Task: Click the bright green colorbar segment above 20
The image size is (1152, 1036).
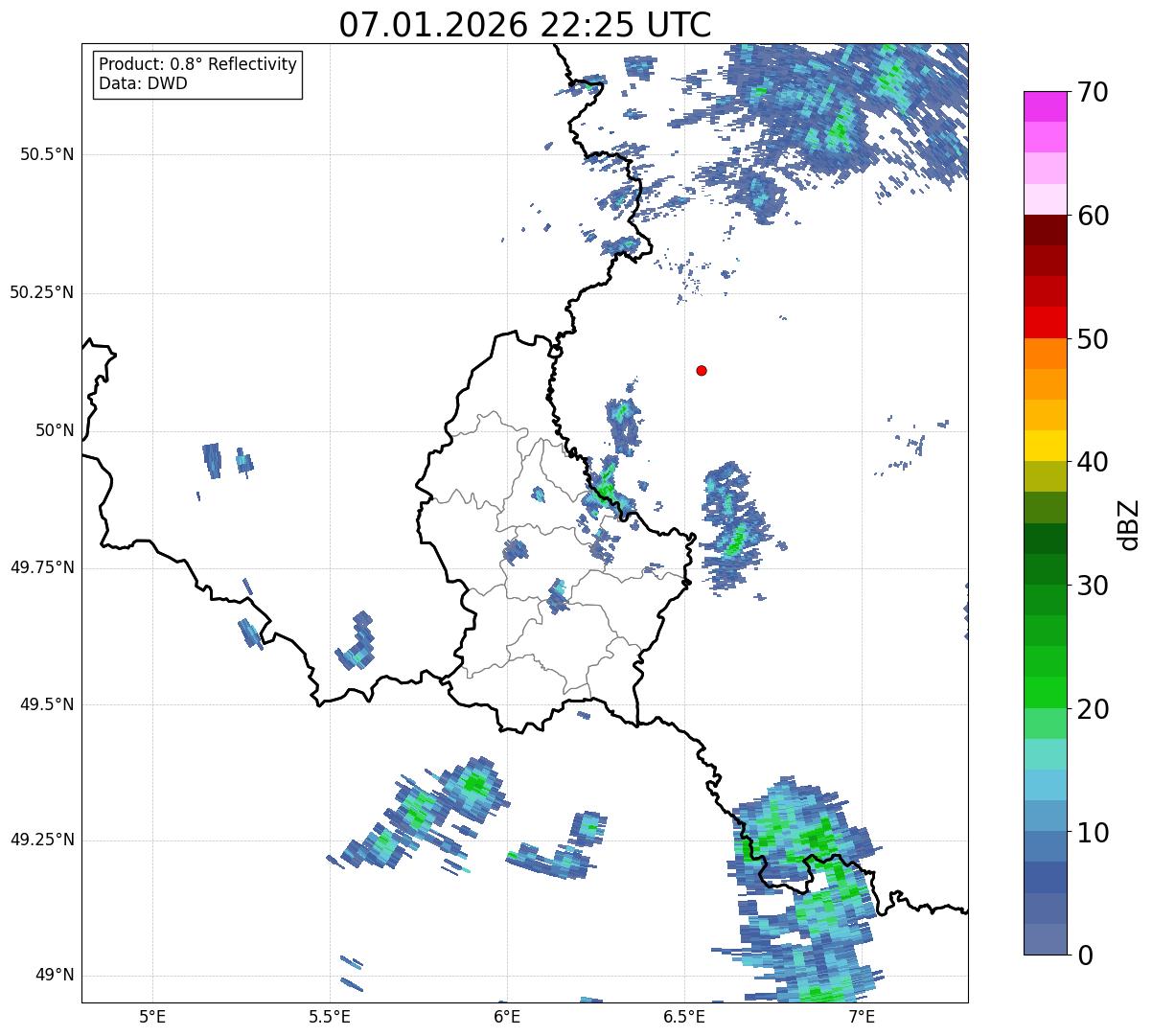Action: click(1045, 693)
